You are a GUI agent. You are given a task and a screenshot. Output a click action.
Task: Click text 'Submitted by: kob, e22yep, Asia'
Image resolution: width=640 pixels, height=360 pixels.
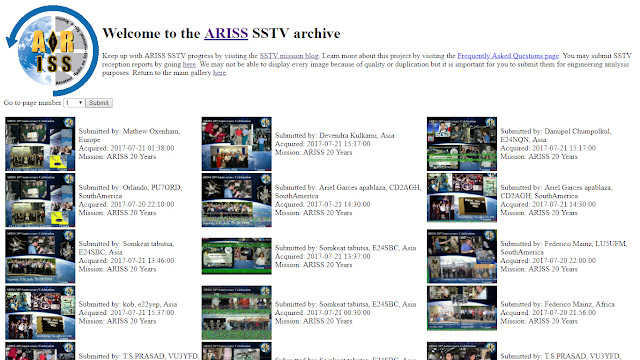pyautogui.click(x=128, y=304)
